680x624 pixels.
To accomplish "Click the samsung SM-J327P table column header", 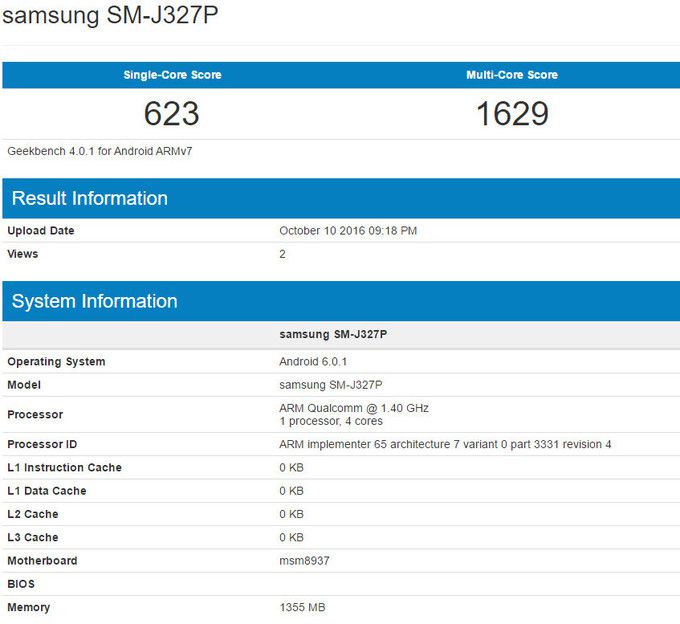I will click(333, 334).
